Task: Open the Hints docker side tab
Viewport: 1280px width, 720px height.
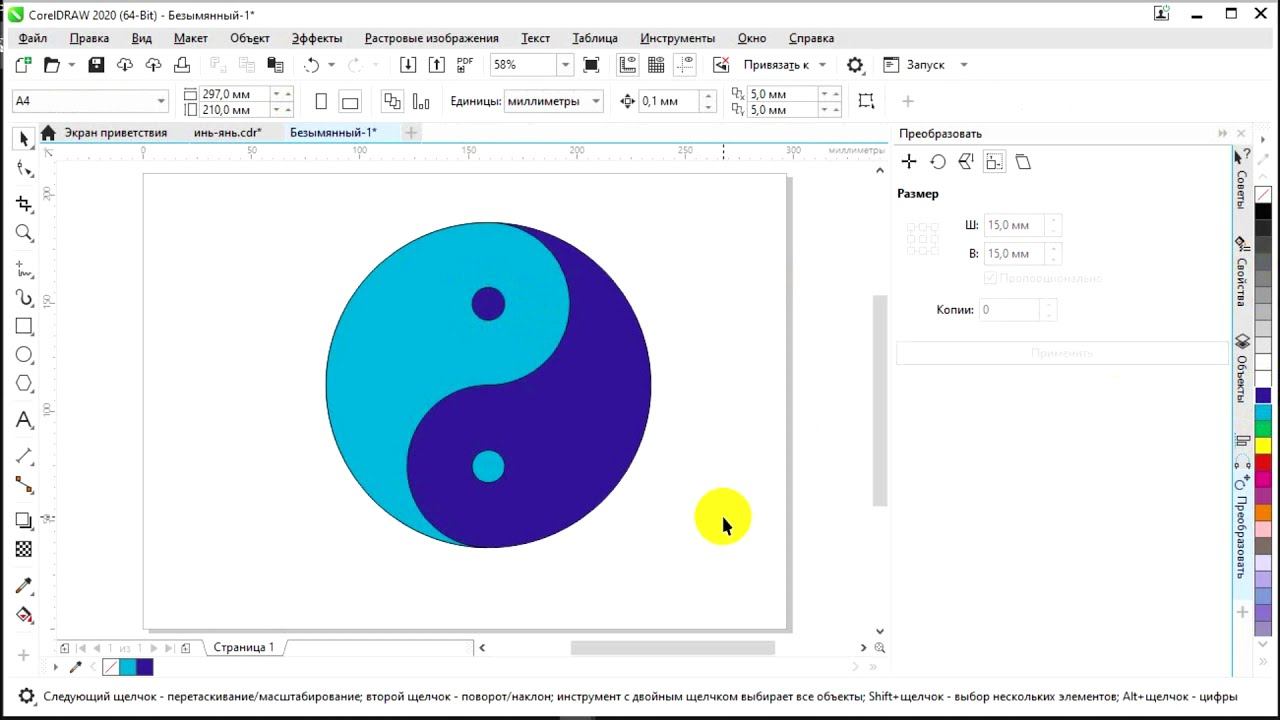Action: [1242, 179]
